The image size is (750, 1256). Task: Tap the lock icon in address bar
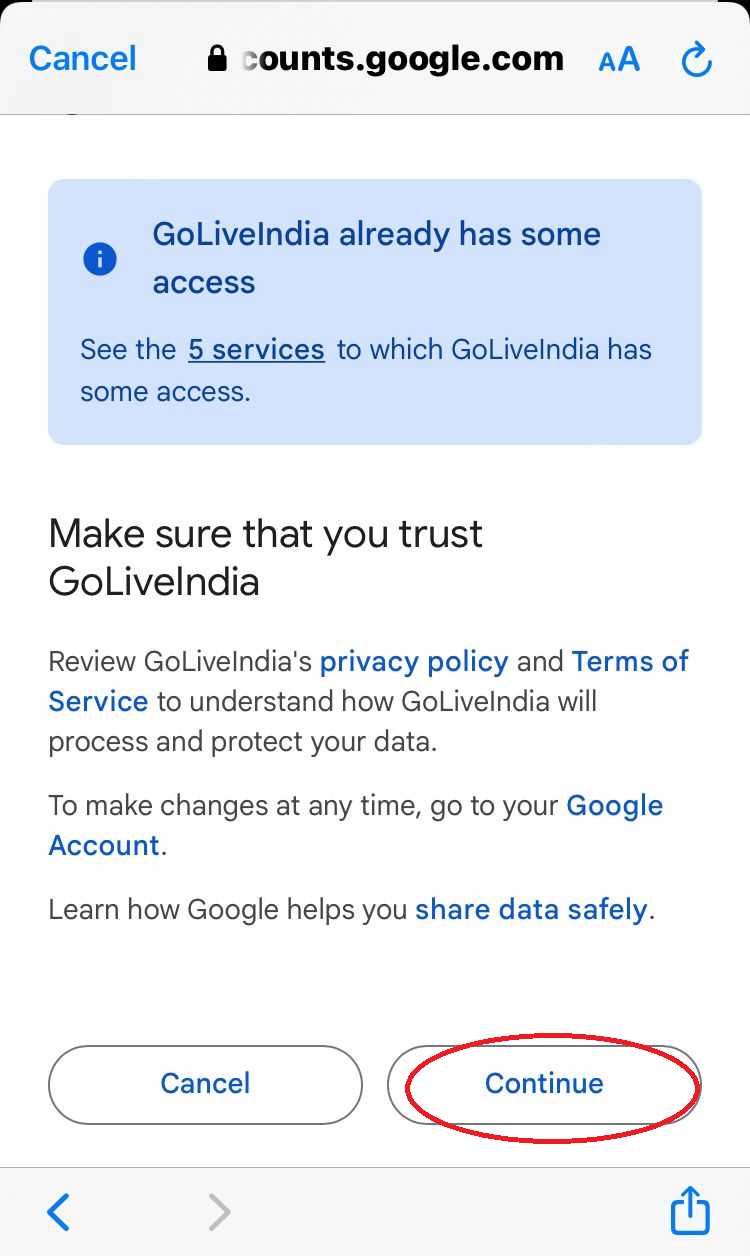pyautogui.click(x=217, y=60)
